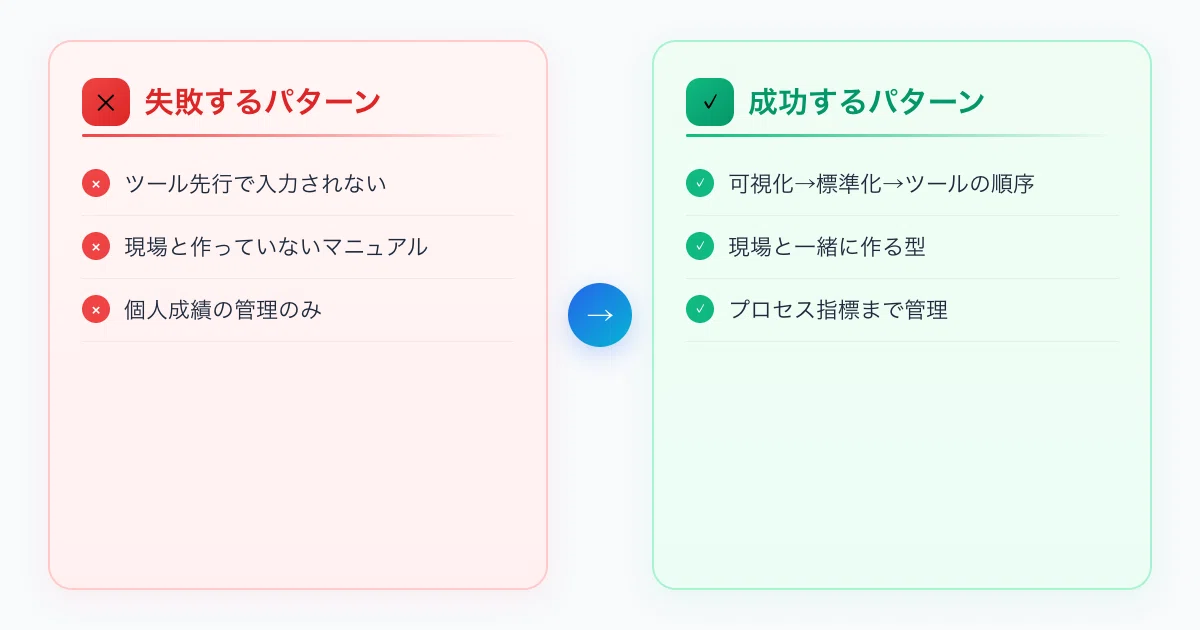This screenshot has height=630, width=1200.
Task: Click red x bullet next to 個人成績の管理のみ
Action: click(x=96, y=310)
